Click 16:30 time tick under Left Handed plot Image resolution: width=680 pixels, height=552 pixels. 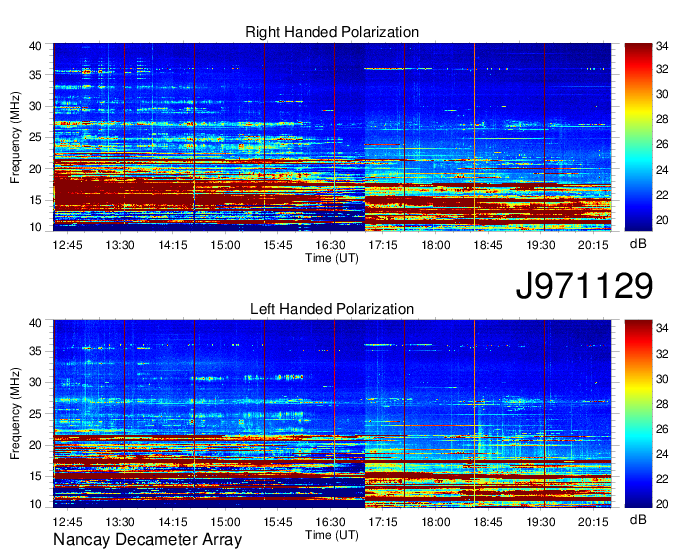330,522
